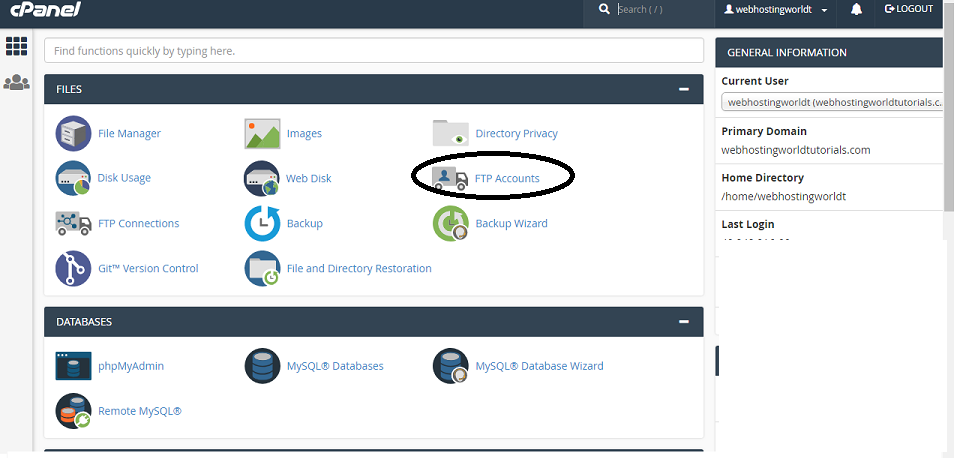This screenshot has width=954, height=458.
Task: Open the FTP Connections truck icon
Action: click(x=73, y=223)
